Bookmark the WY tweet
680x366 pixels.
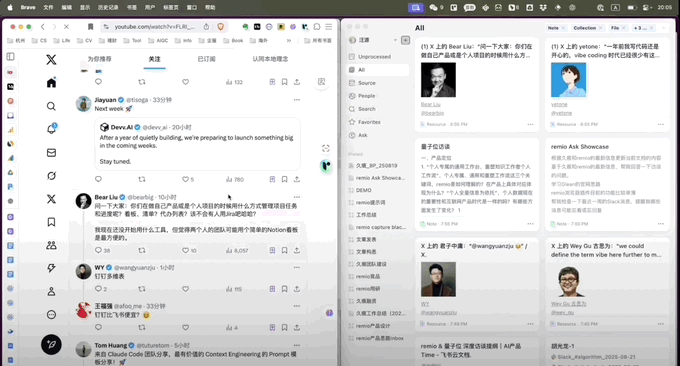[x=284, y=289]
